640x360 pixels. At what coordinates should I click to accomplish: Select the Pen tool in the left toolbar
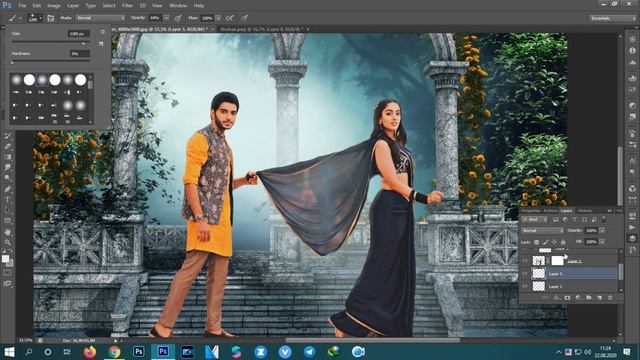(x=7, y=189)
